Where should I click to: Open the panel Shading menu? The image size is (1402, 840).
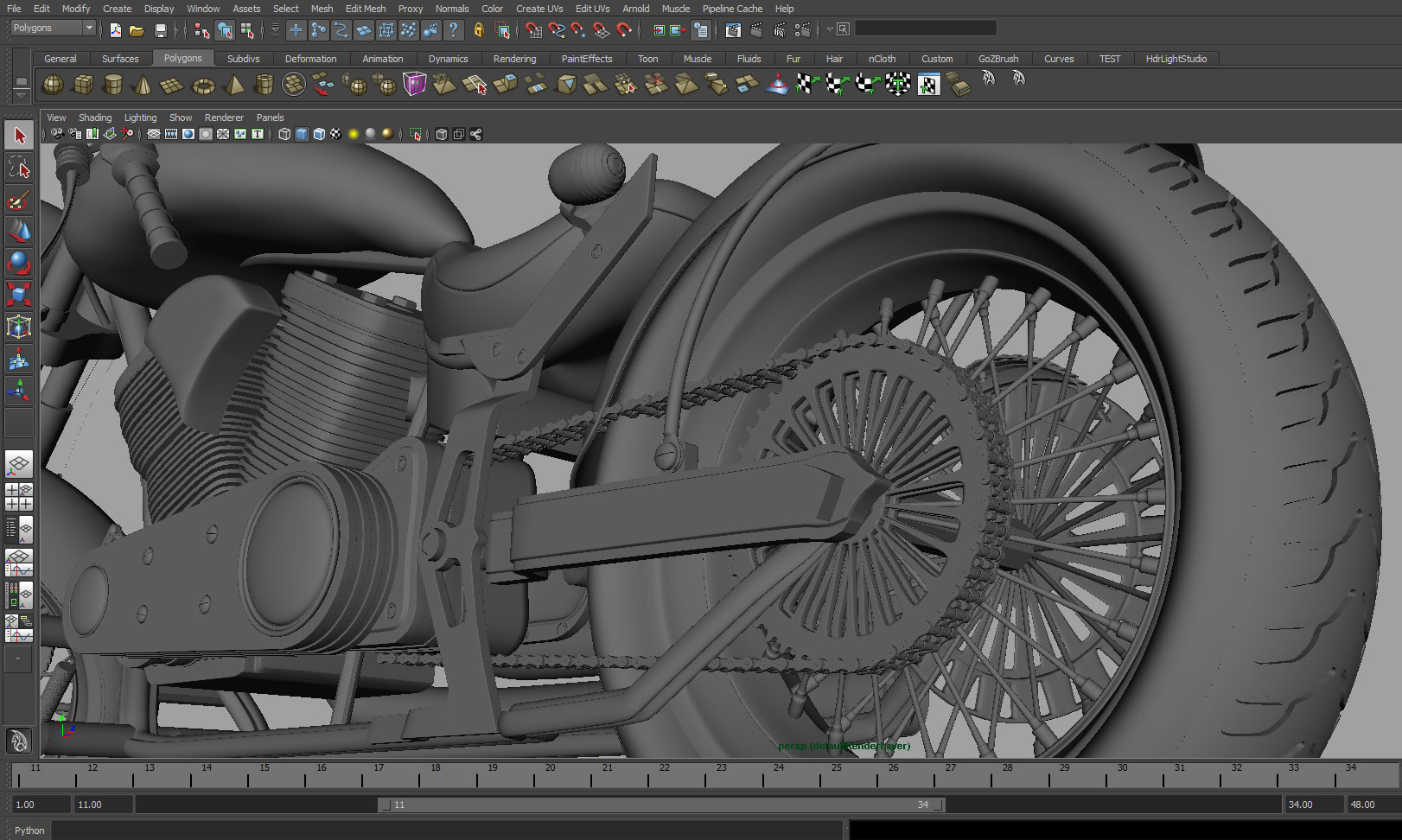click(95, 118)
